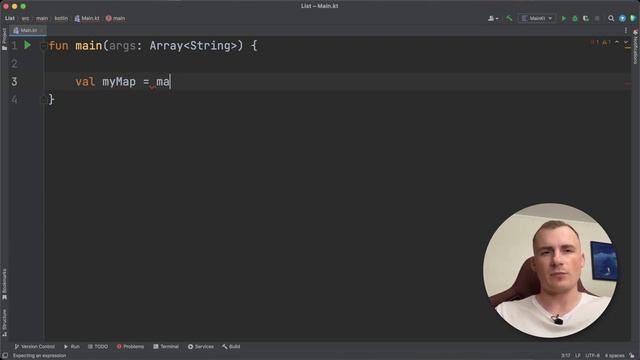Viewport: 640px width, 360px height.
Task: Click the List project breadcrumb
Action: pos(10,18)
